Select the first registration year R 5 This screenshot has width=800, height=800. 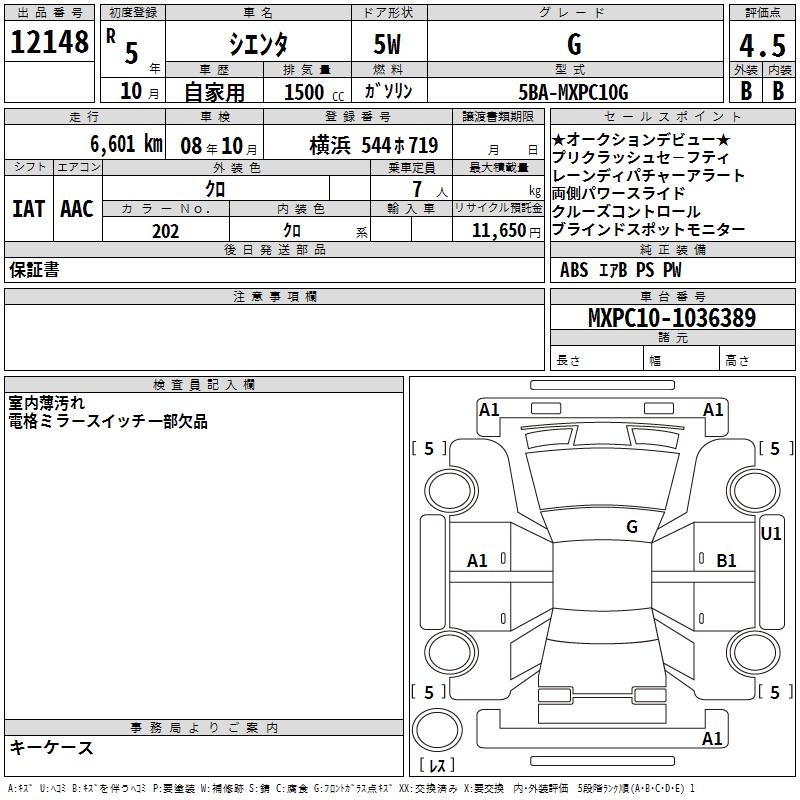click(x=124, y=46)
